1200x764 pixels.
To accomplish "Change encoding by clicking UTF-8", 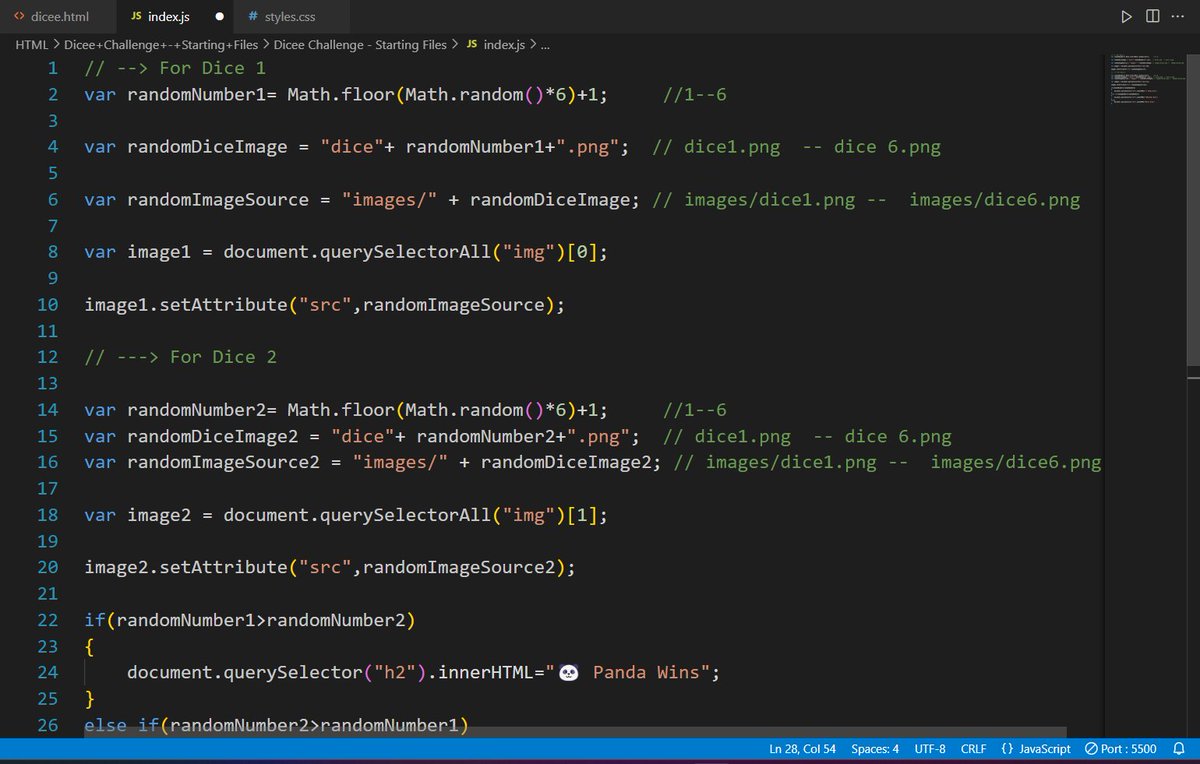I will 929,748.
